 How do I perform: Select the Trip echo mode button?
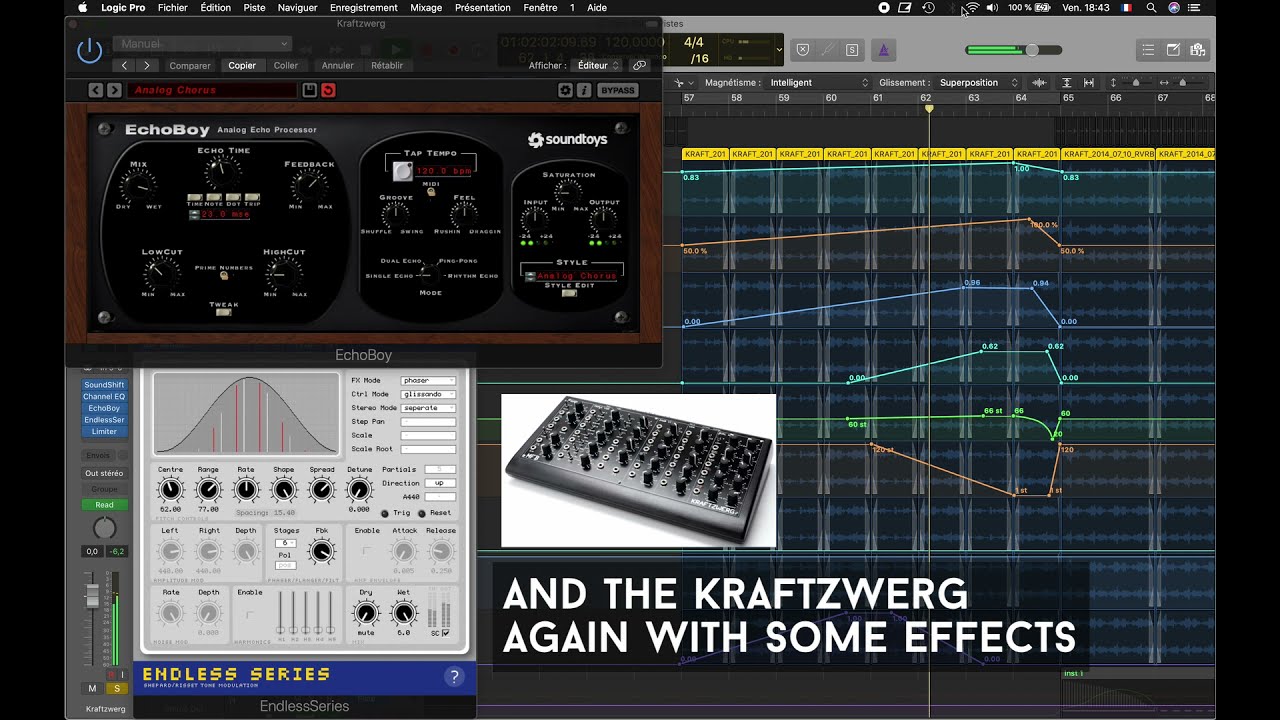click(252, 198)
